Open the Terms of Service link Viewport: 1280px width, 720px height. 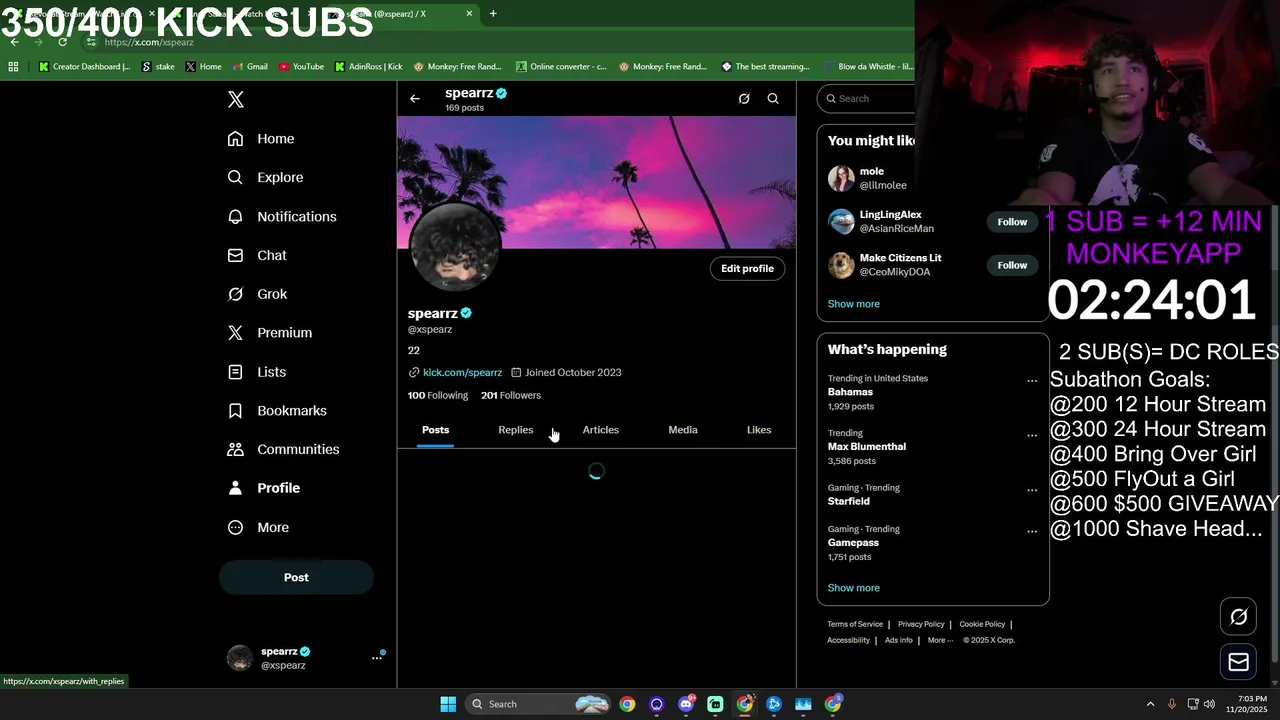coord(855,624)
